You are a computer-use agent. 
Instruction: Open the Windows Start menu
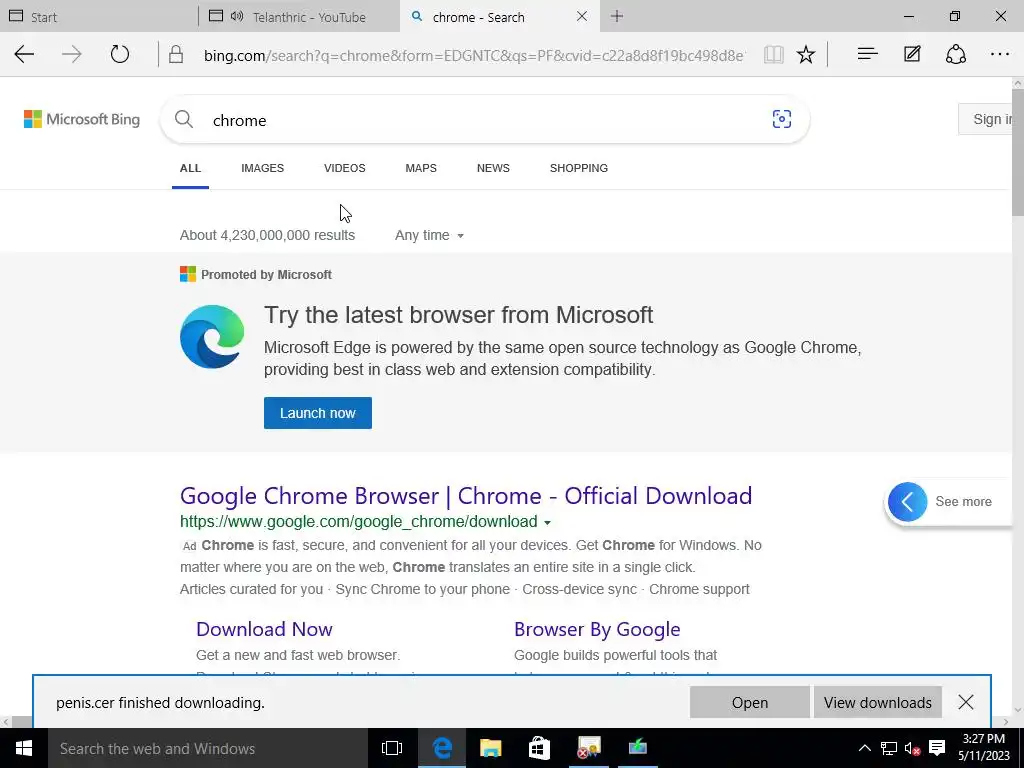click(24, 748)
